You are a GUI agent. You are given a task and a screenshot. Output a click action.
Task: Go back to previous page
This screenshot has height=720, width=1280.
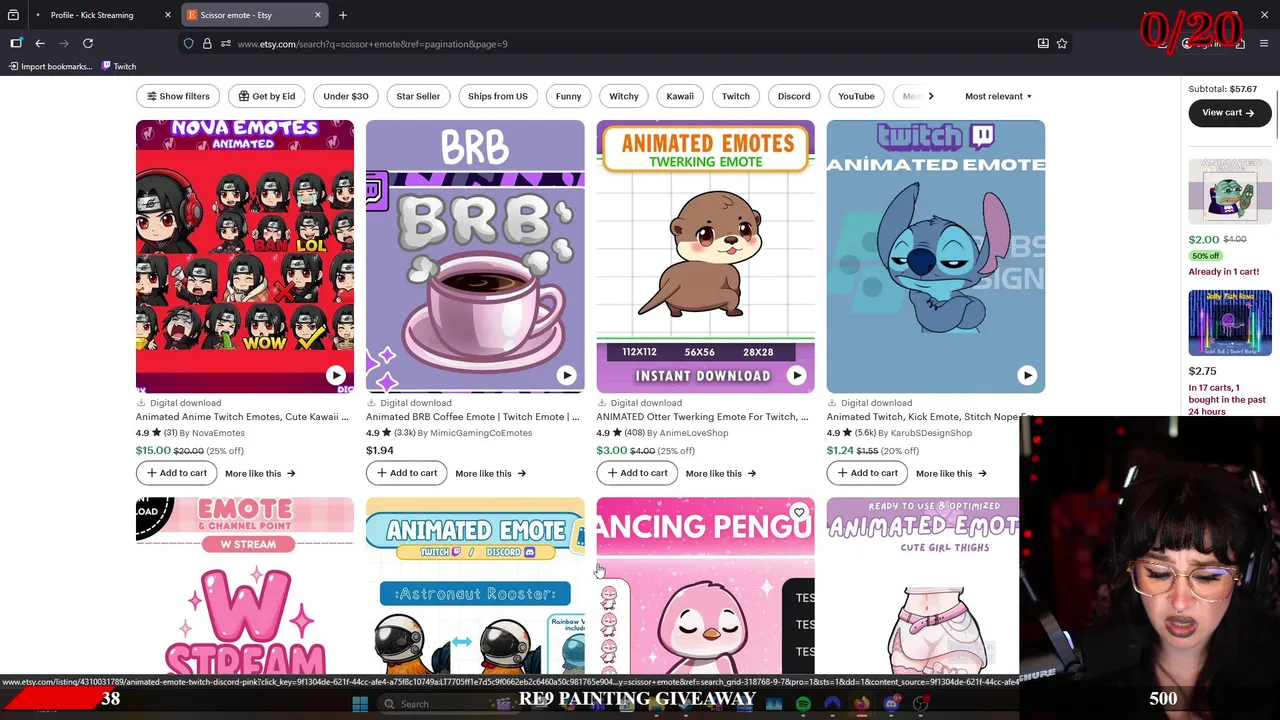click(x=40, y=43)
